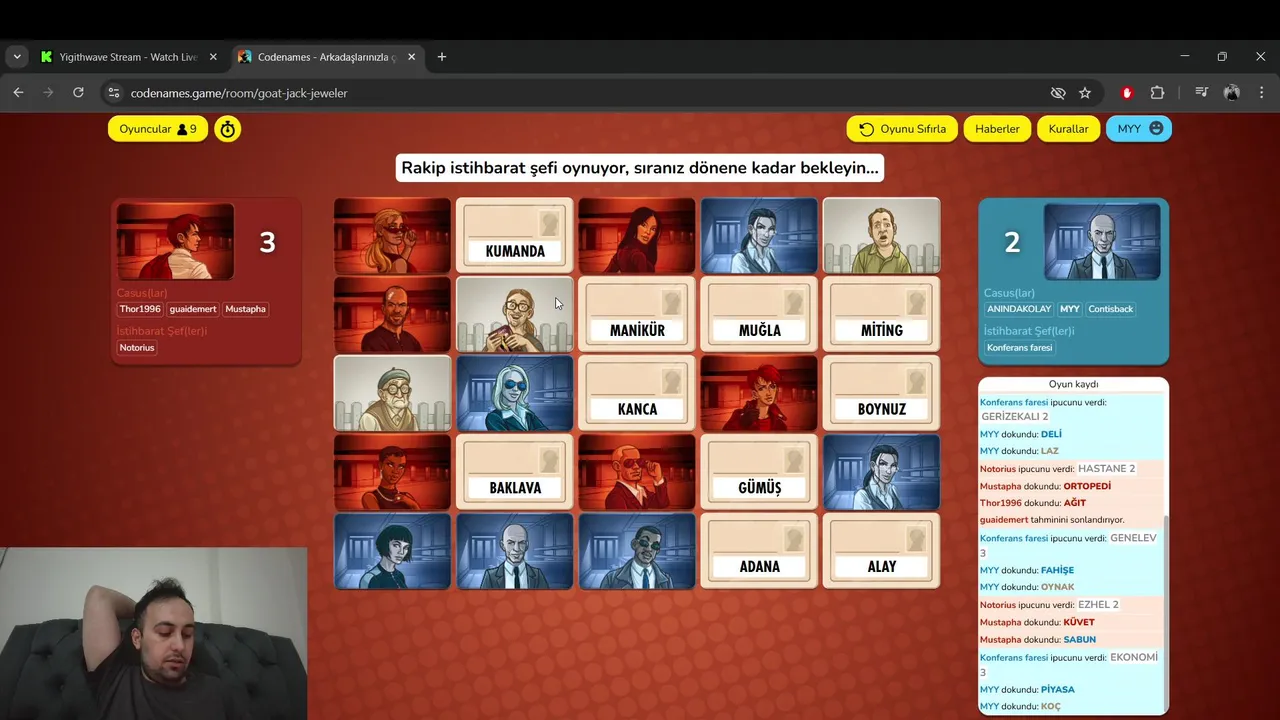This screenshot has height=720, width=1280.
Task: Click the old man with cap bystander card
Action: tap(392, 393)
